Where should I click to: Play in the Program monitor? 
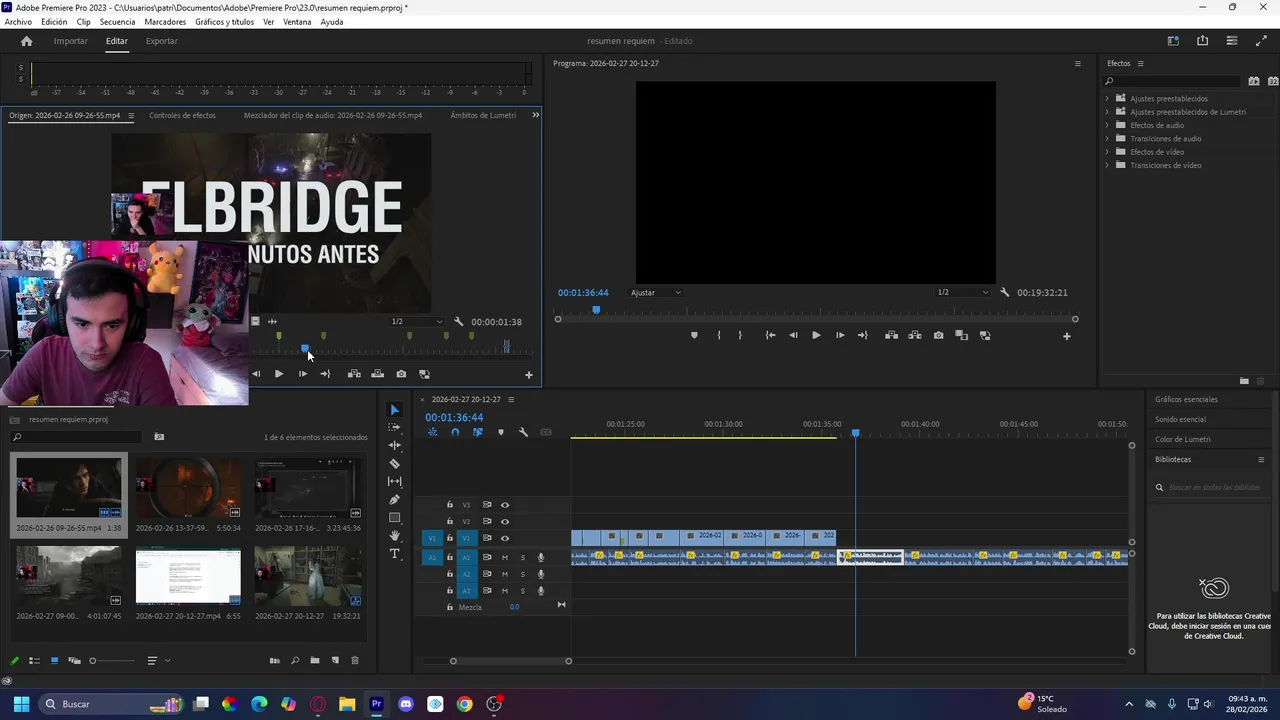816,335
